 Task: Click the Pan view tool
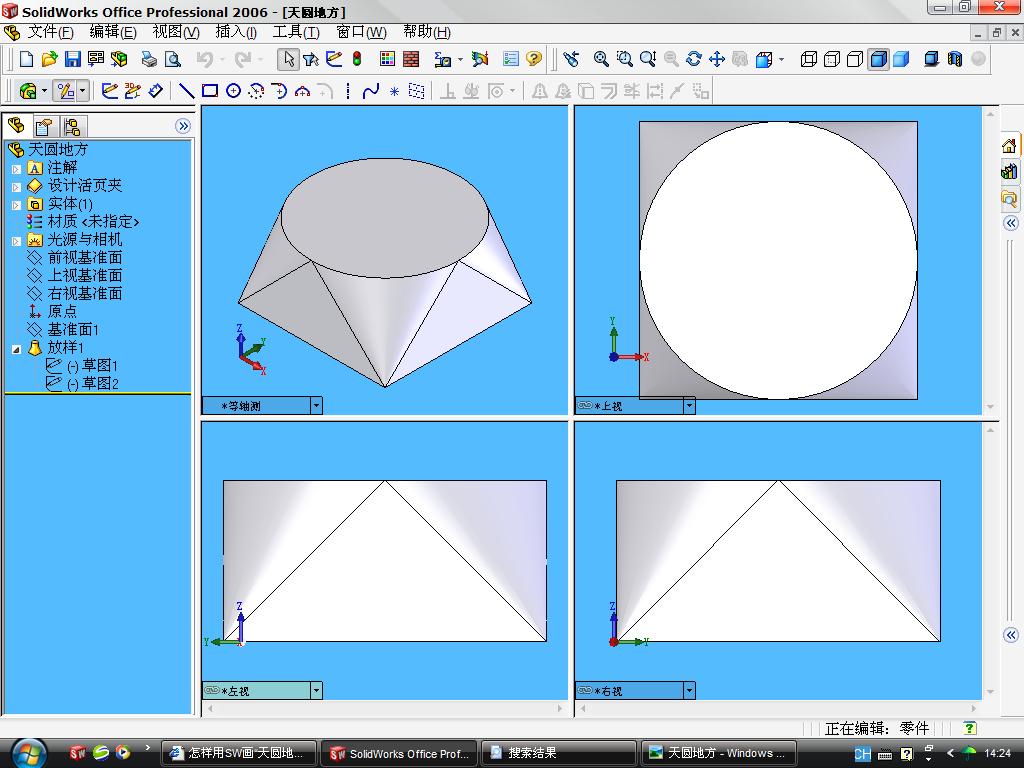click(x=716, y=59)
